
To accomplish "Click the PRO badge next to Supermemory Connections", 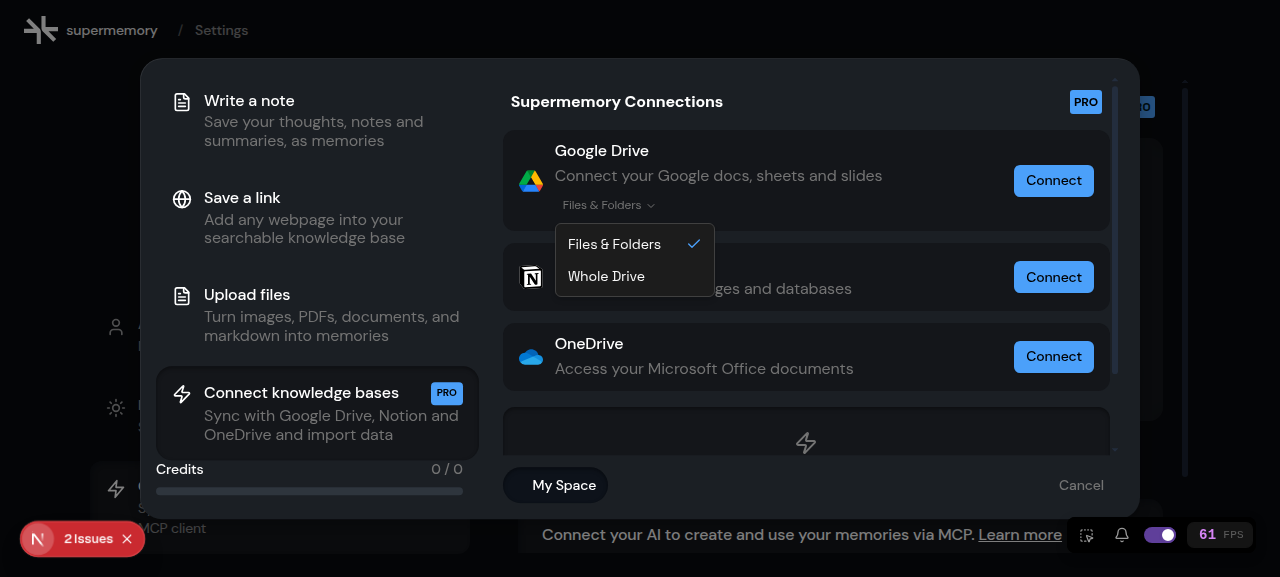I will click(x=1086, y=102).
